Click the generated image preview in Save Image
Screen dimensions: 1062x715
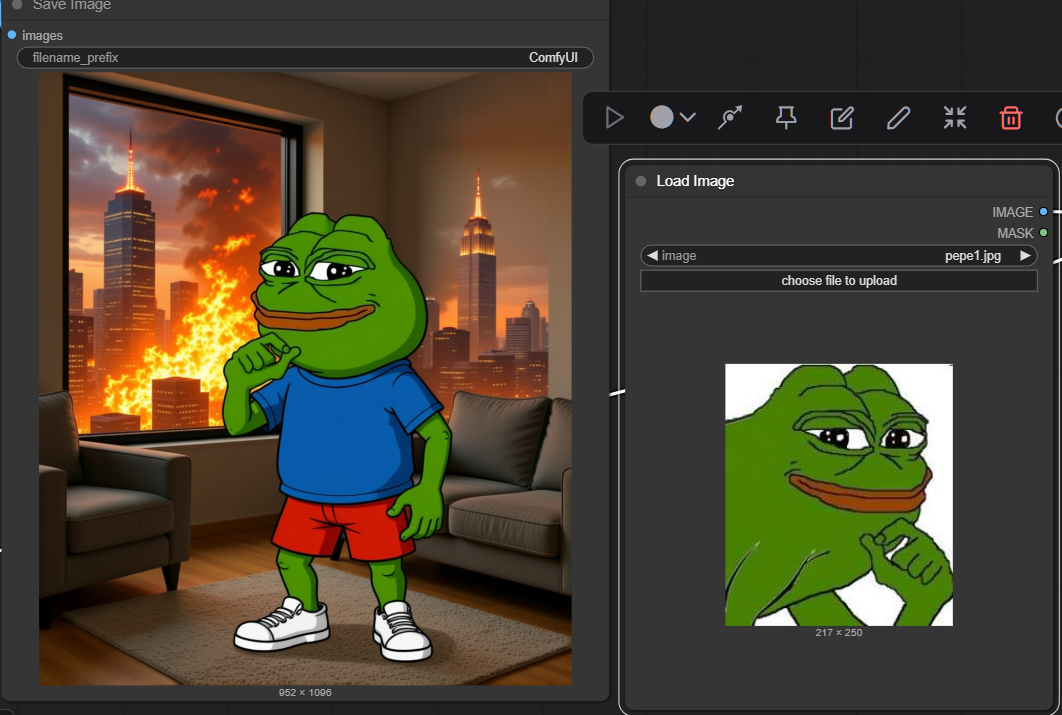click(x=305, y=378)
